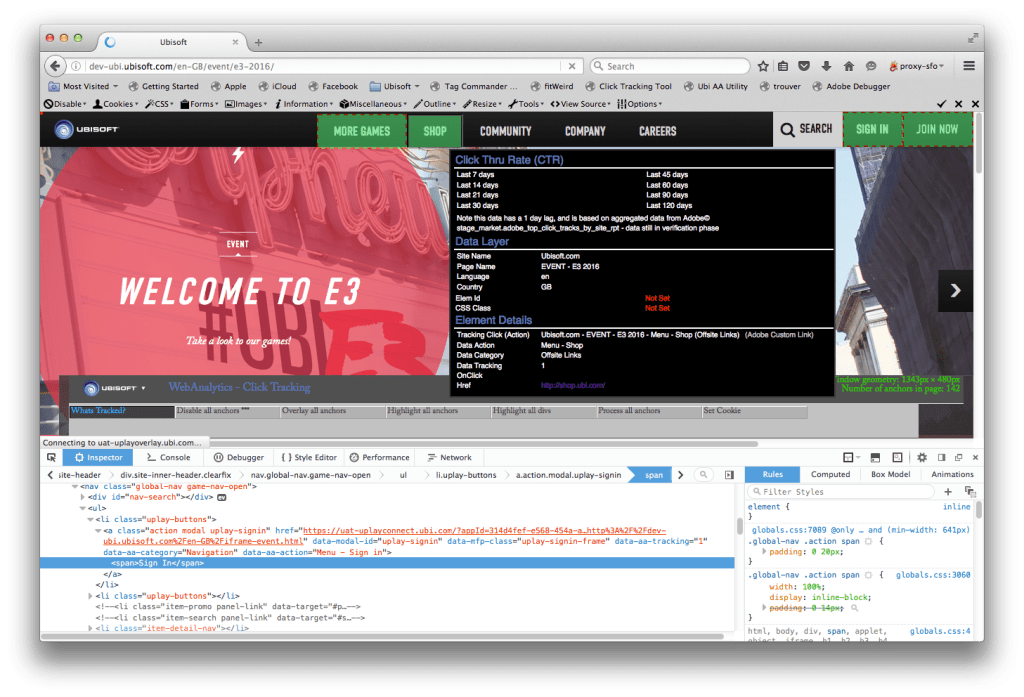Activate the element picker icon in devtools
The image size is (1024, 697).
click(x=51, y=457)
